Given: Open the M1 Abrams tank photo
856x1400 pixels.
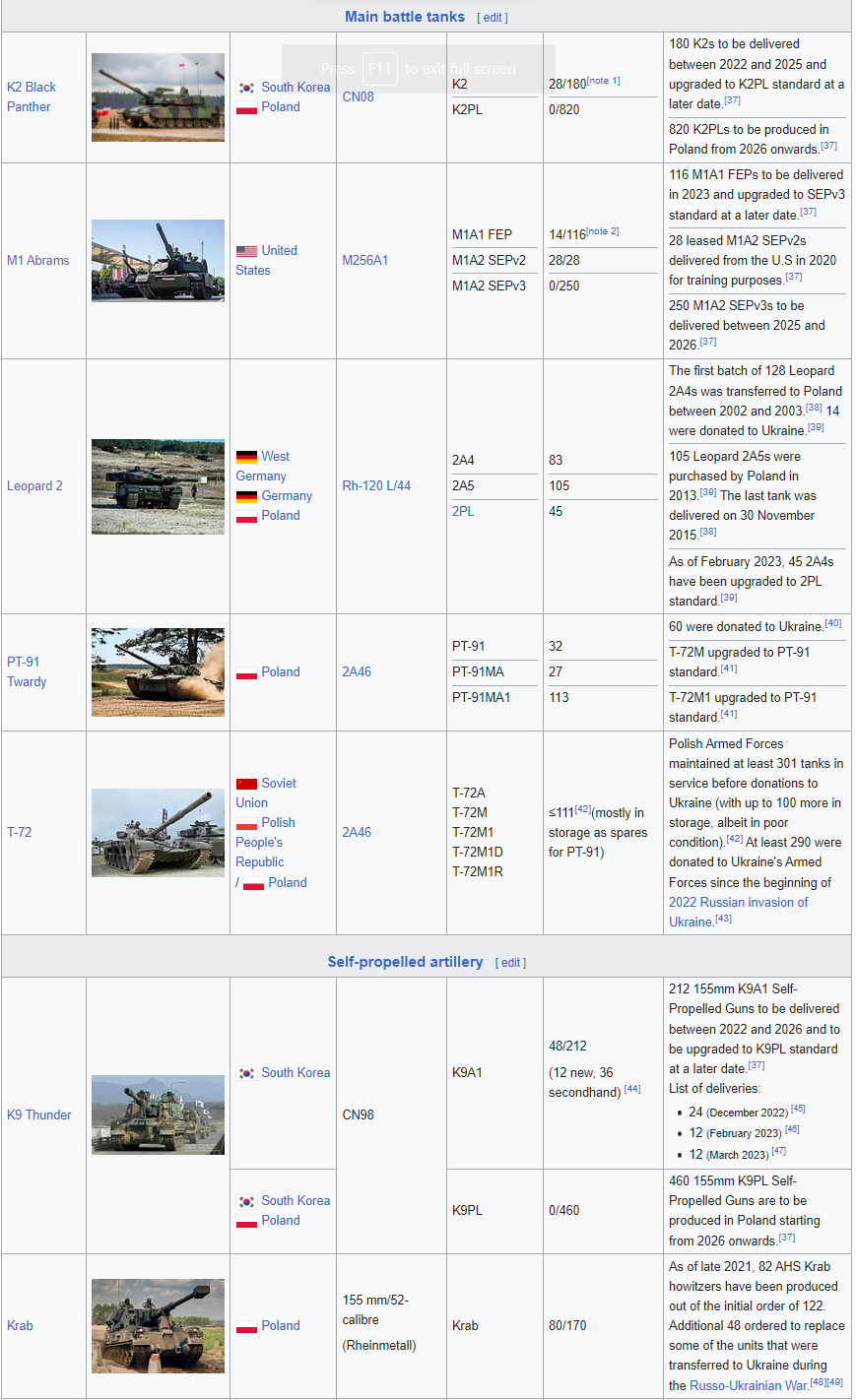Looking at the screenshot, I should [x=158, y=260].
